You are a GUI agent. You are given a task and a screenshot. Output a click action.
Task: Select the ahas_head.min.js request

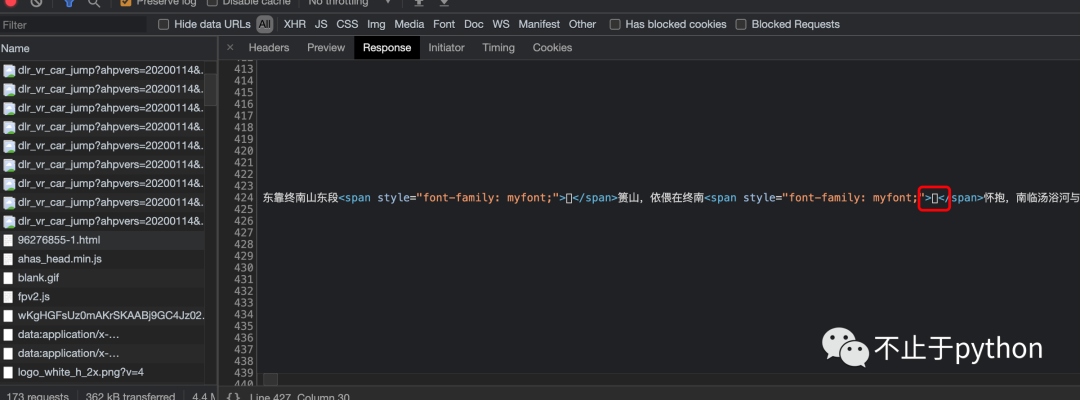click(59, 259)
